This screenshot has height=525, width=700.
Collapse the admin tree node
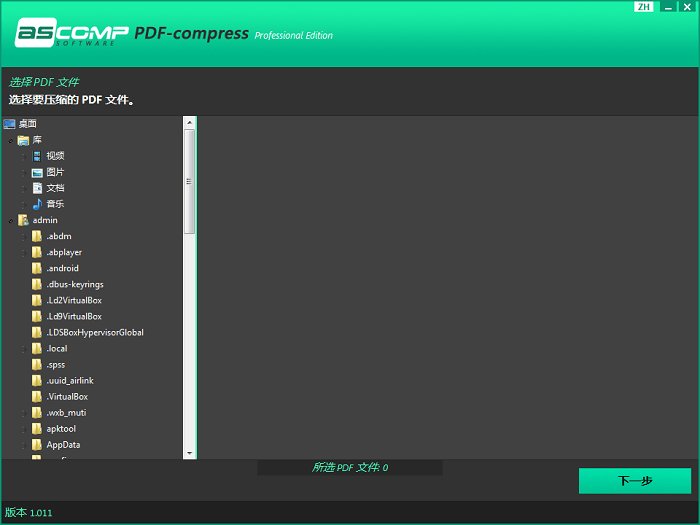(10, 221)
